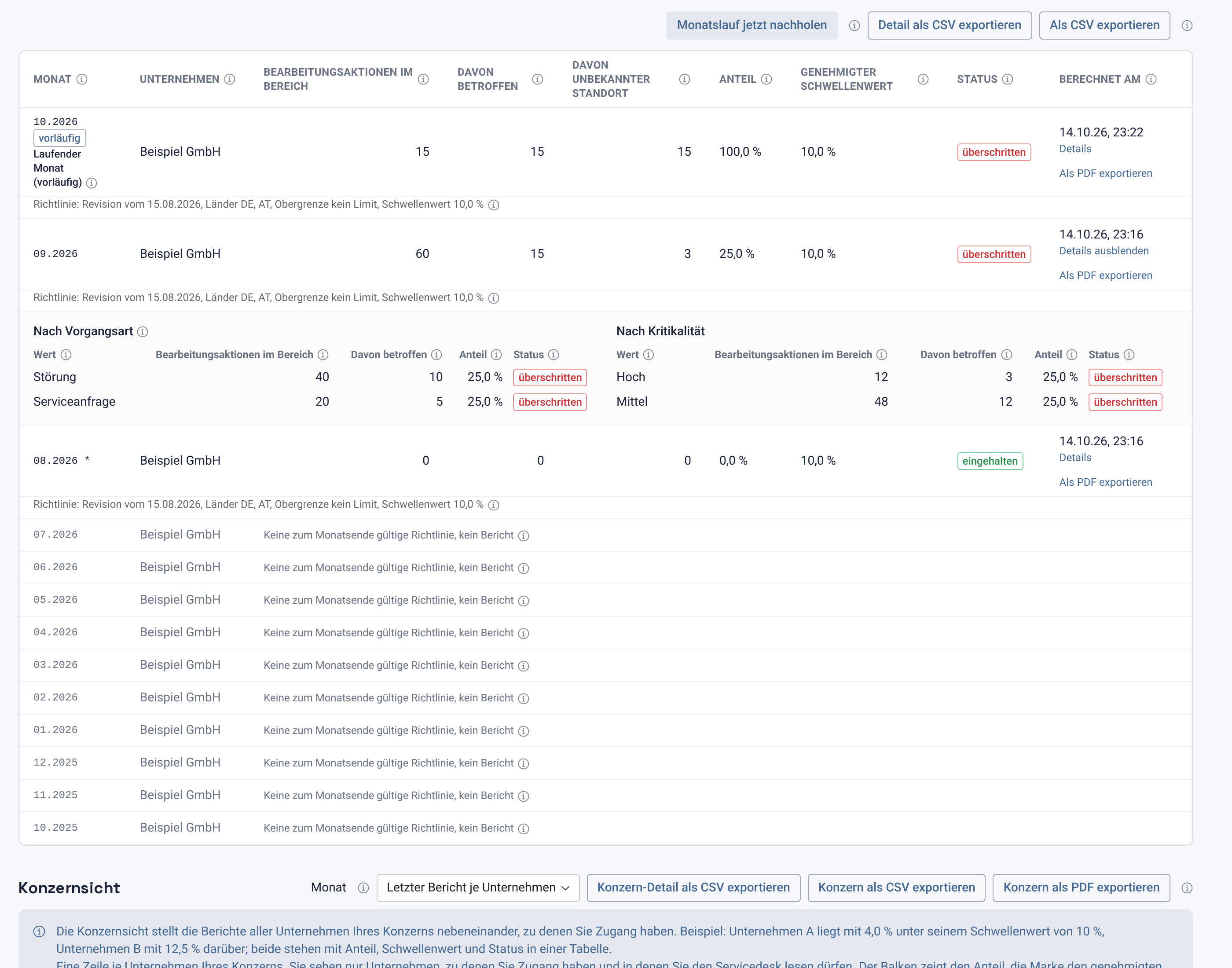Click info icon beside Laufender Monat (vorläufig)

91,183
